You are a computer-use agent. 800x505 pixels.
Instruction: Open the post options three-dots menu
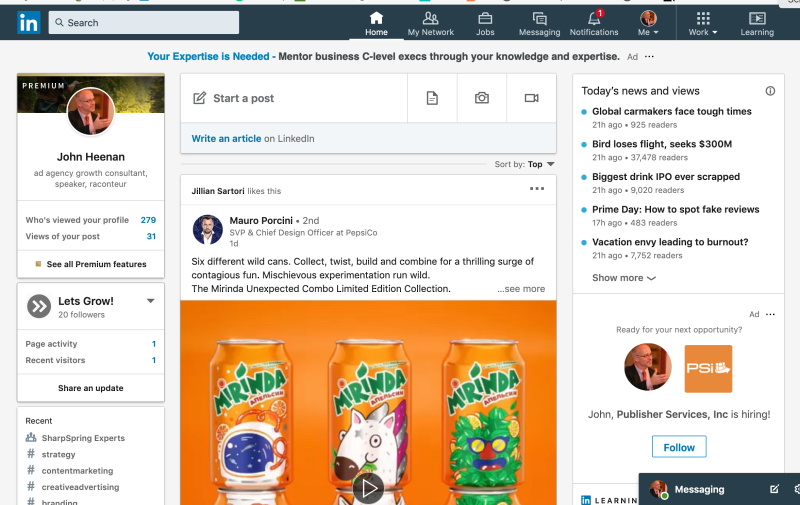537,189
